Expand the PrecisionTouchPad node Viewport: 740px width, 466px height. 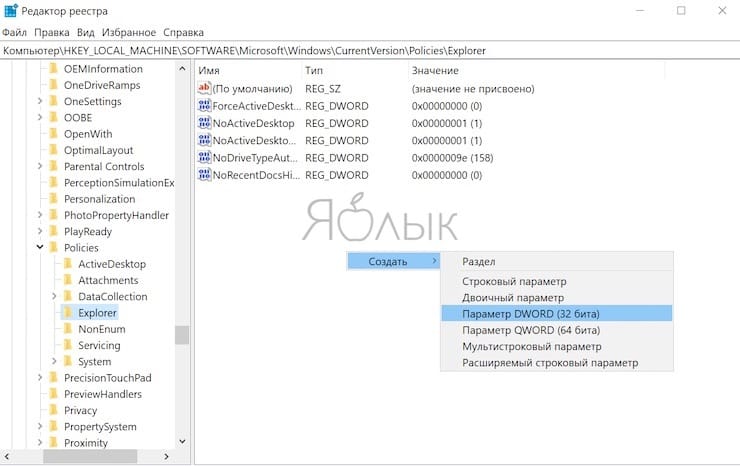click(x=40, y=378)
